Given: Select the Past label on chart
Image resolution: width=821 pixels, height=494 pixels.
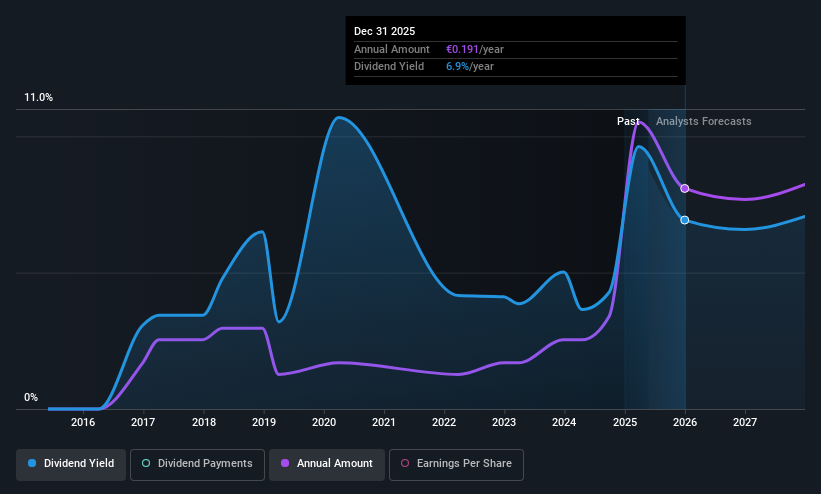Looking at the screenshot, I should coord(628,122).
